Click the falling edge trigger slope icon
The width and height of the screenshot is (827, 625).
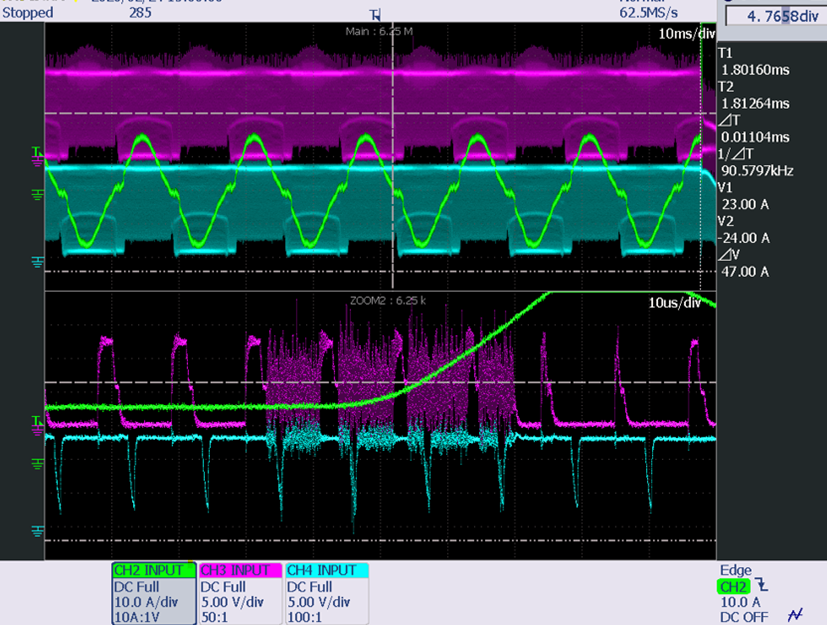pyautogui.click(x=762, y=584)
